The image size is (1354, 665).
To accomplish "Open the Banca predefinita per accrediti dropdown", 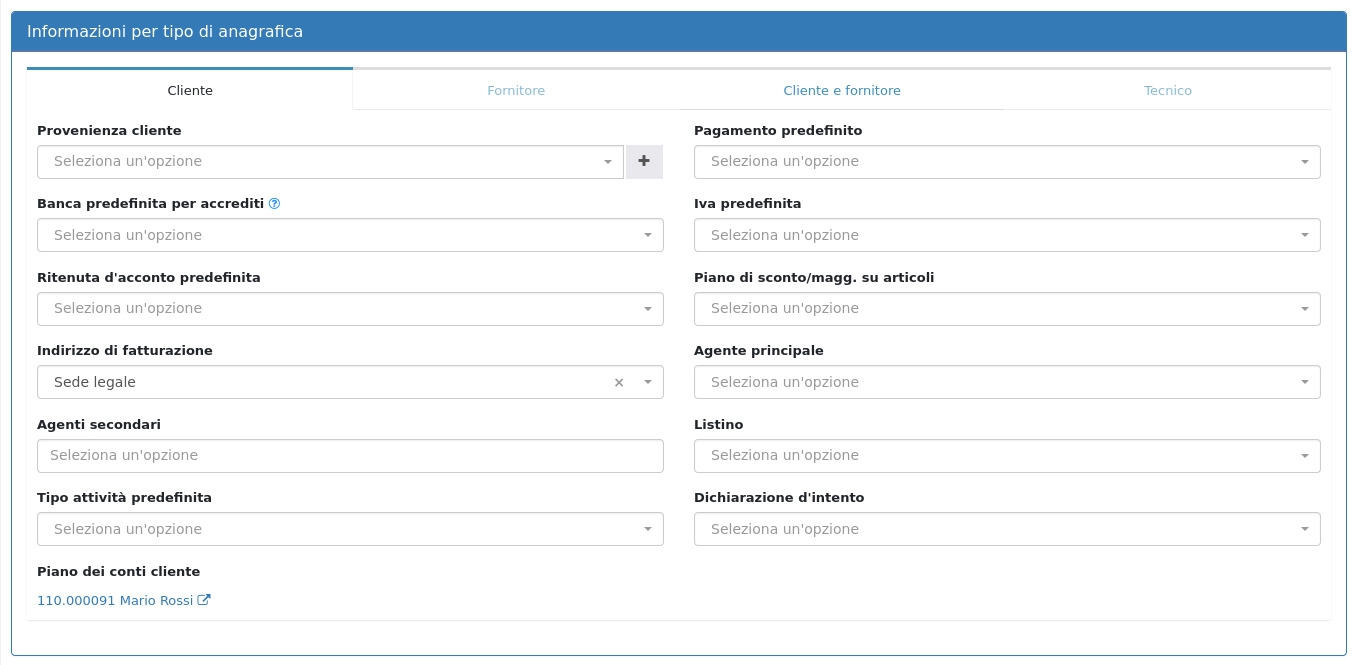I will tap(350, 236).
